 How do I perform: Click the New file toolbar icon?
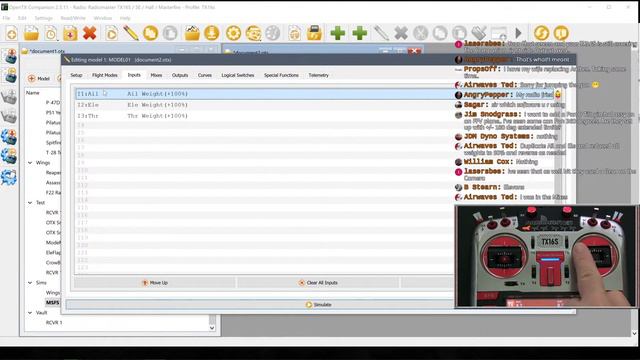click(11, 33)
